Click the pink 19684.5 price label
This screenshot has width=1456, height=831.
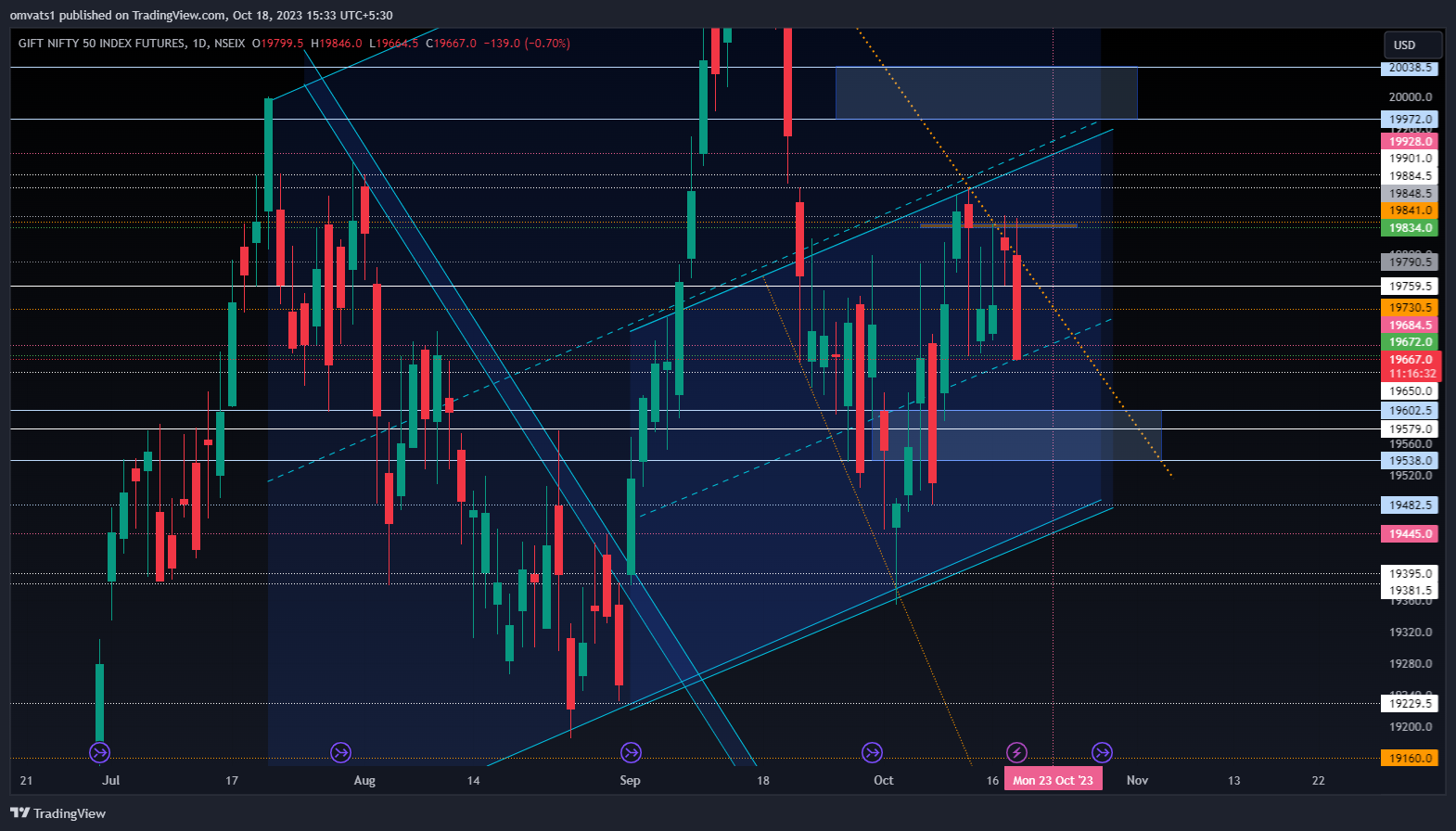tap(1410, 325)
